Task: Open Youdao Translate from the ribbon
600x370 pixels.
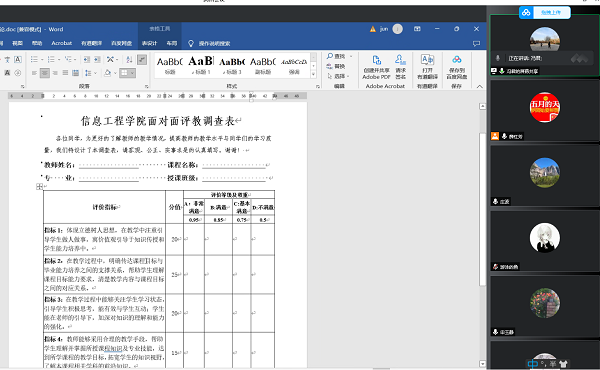Action: (x=427, y=67)
